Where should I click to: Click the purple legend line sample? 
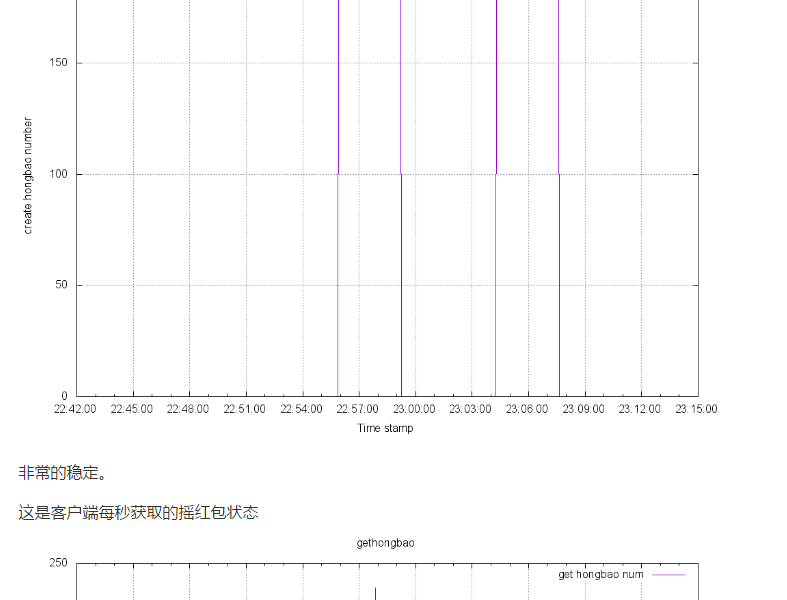click(x=669, y=575)
